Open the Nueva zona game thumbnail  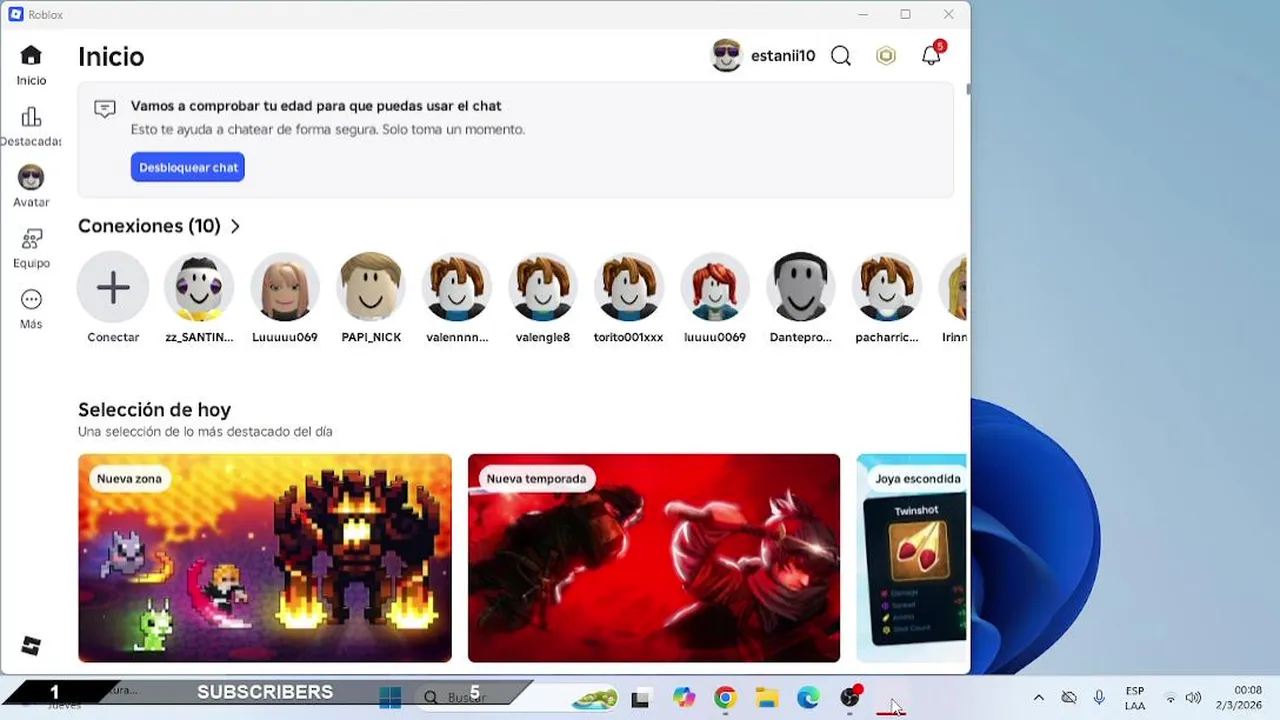coord(265,558)
